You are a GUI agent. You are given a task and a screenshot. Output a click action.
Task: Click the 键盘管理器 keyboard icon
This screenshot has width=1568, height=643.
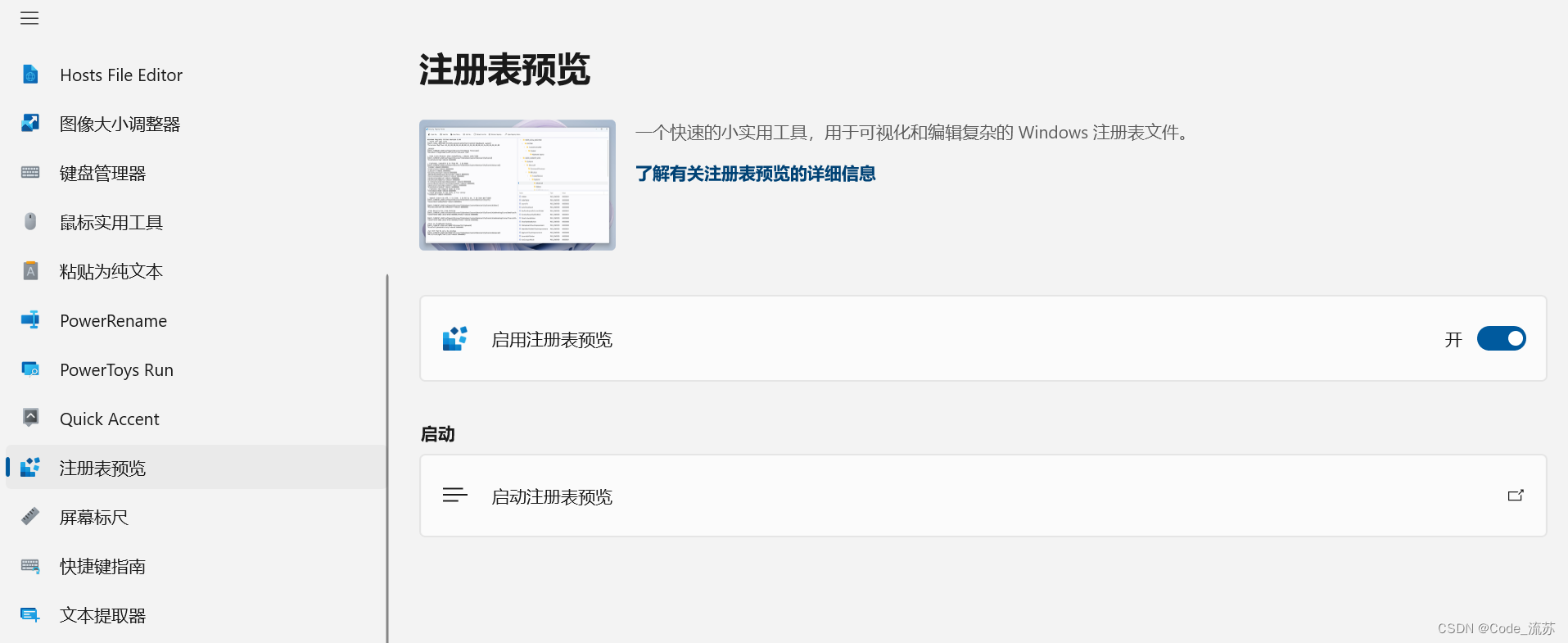(30, 173)
